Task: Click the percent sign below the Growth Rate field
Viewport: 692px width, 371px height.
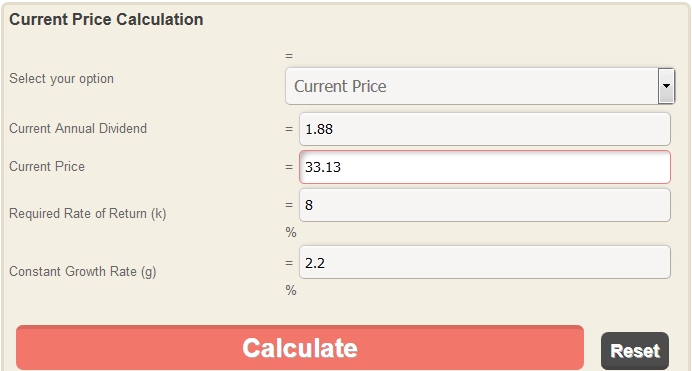Action: click(291, 290)
